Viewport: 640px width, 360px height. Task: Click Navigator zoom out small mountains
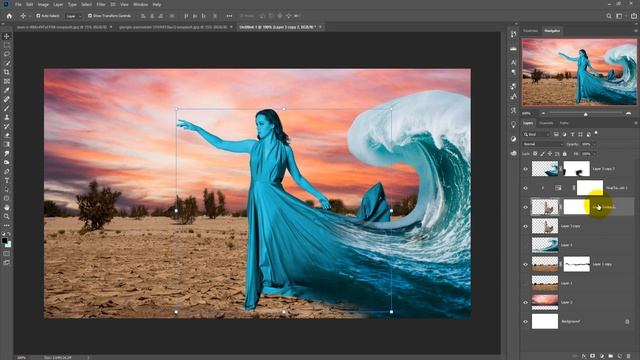pos(543,113)
